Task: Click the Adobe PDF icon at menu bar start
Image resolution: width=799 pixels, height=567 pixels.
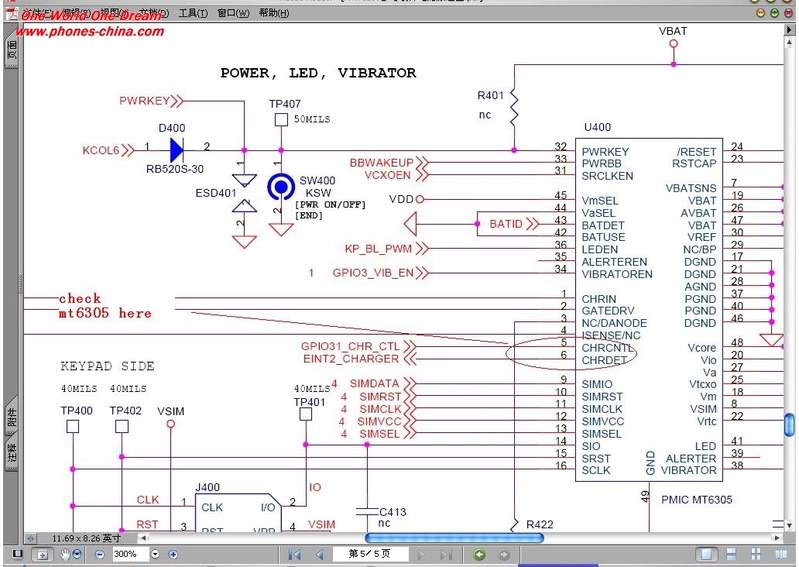Action: pos(12,14)
